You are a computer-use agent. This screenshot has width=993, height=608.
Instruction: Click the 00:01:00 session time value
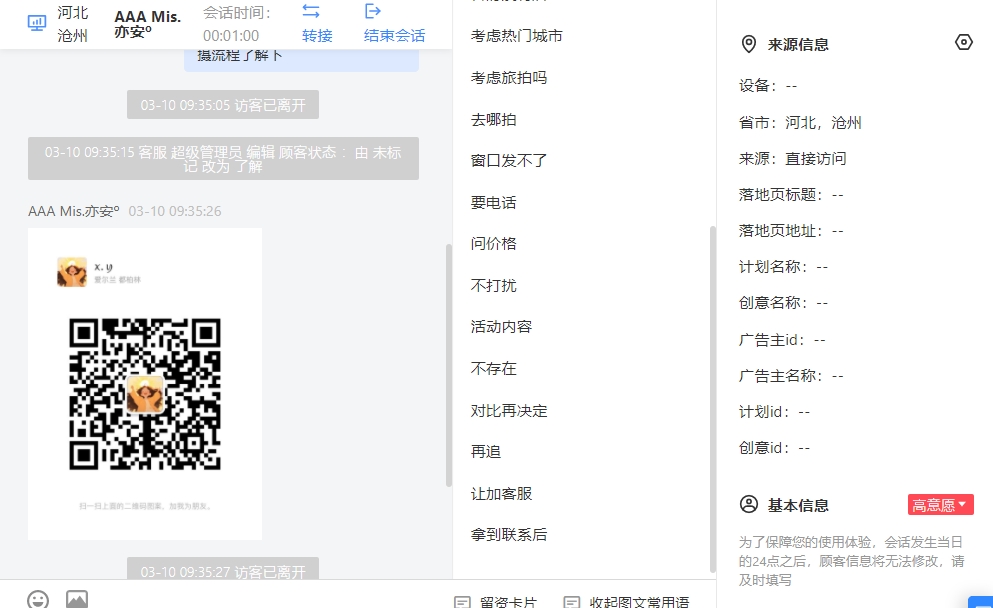point(231,36)
